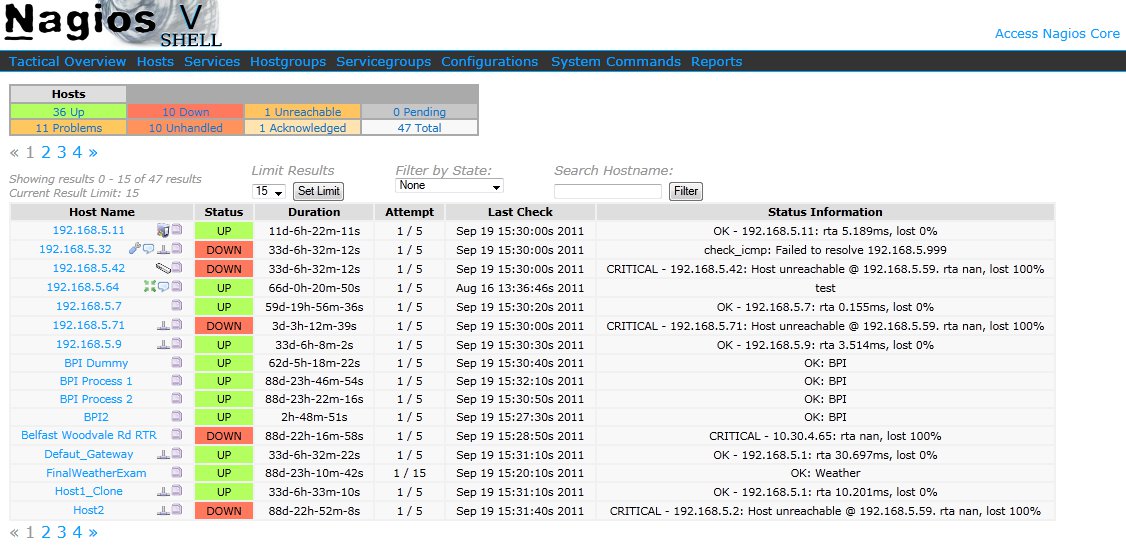This screenshot has height=548, width=1126.
Task: Click the stand-shaped icon in the Host2 row
Action: point(163,511)
